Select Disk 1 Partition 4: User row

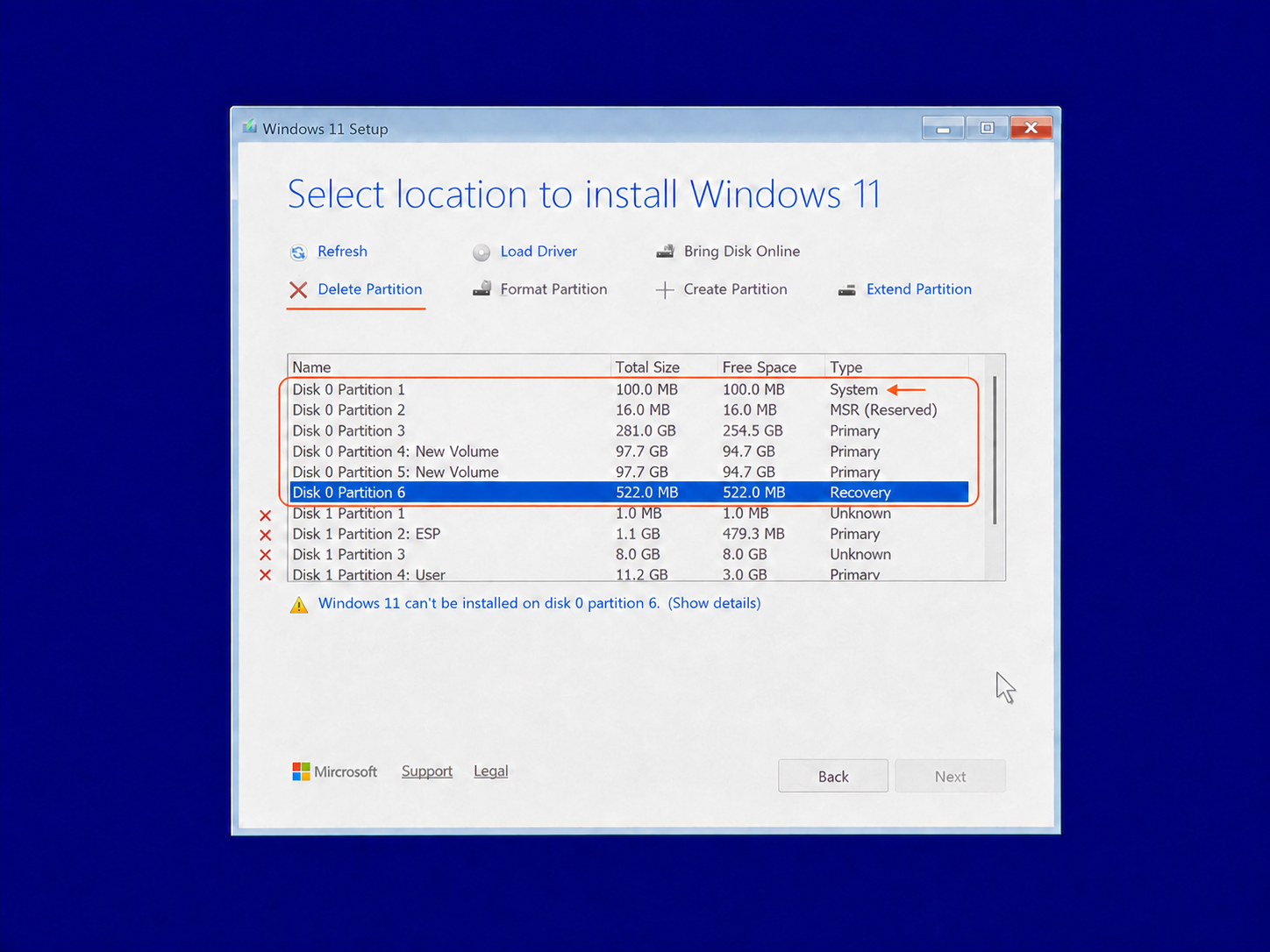(x=628, y=574)
